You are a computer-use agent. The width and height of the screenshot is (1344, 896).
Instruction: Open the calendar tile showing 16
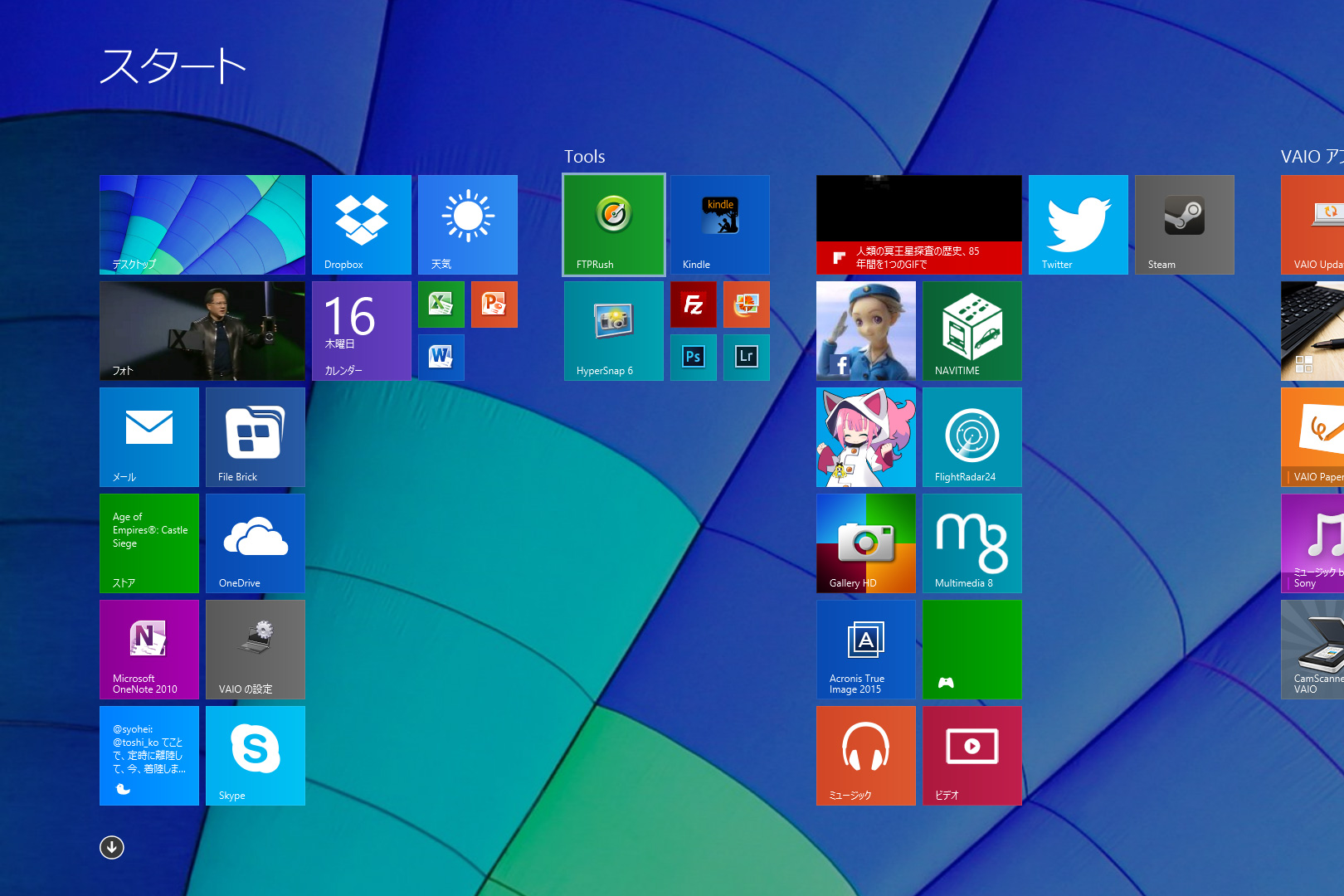coord(361,330)
